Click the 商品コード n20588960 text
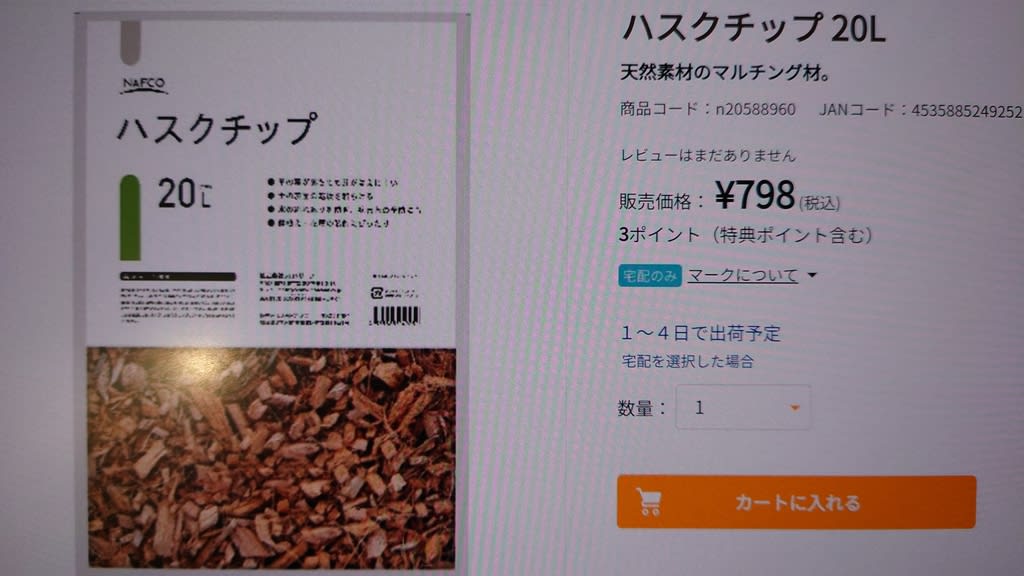 point(707,109)
